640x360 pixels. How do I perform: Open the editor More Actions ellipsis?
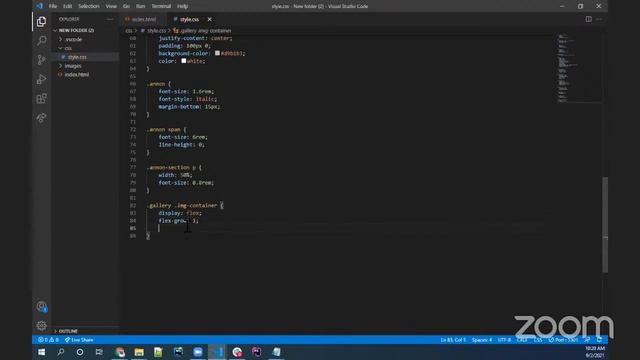click(599, 19)
